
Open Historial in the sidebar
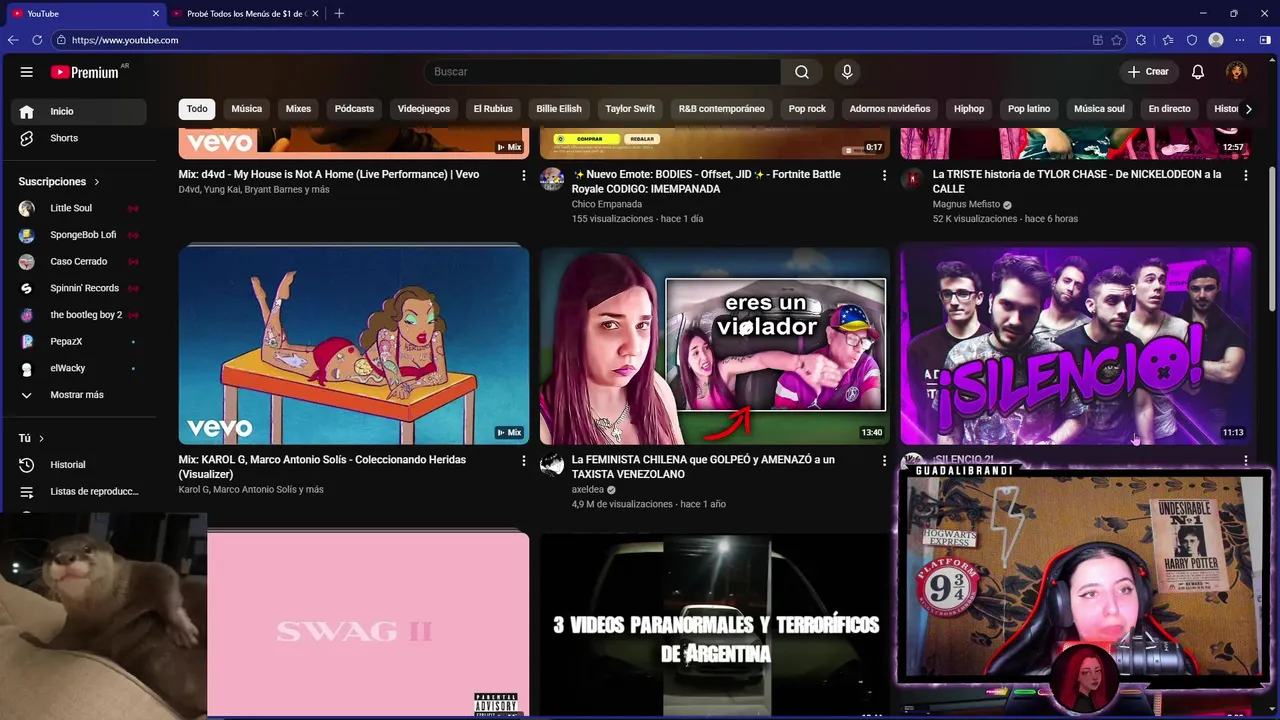79,465
